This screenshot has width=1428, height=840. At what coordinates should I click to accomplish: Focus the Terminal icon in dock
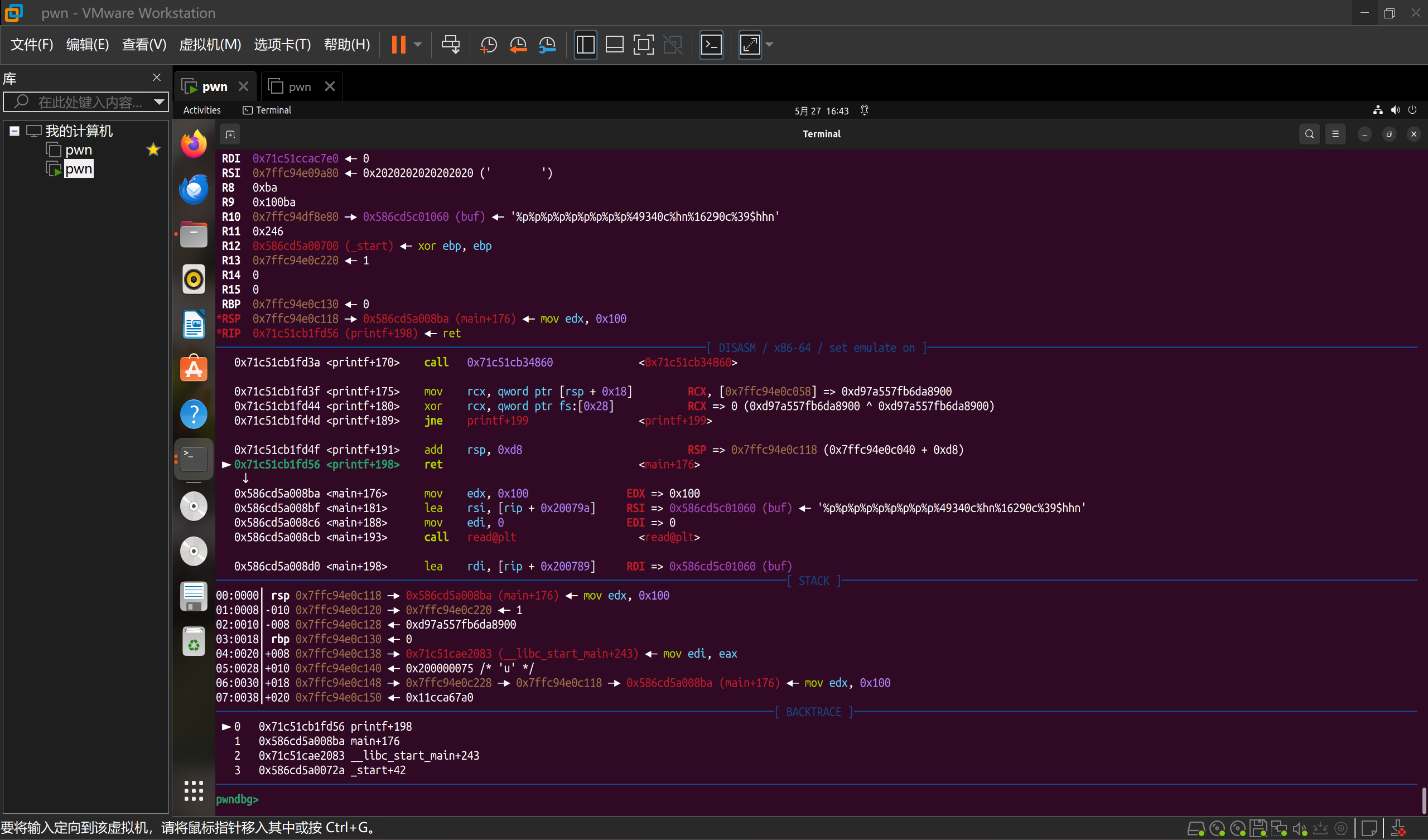pyautogui.click(x=194, y=459)
